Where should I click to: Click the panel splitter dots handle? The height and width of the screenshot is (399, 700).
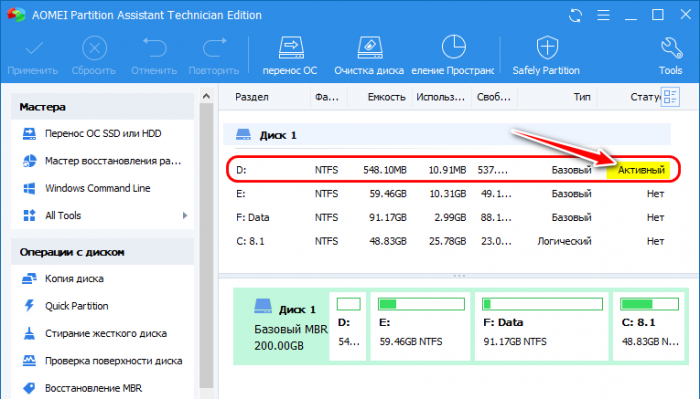coord(459,276)
